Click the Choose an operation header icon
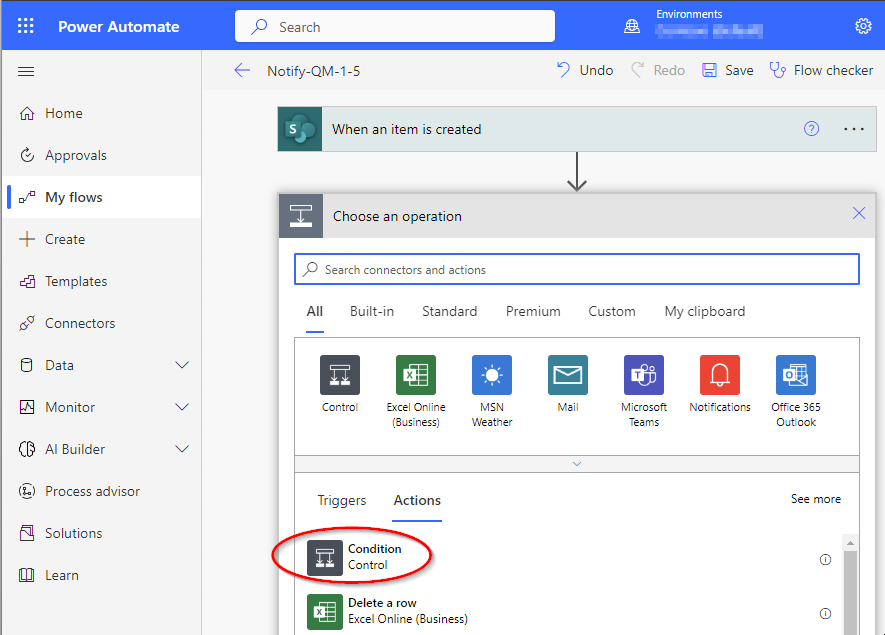Viewport: 885px width, 635px height. click(301, 216)
